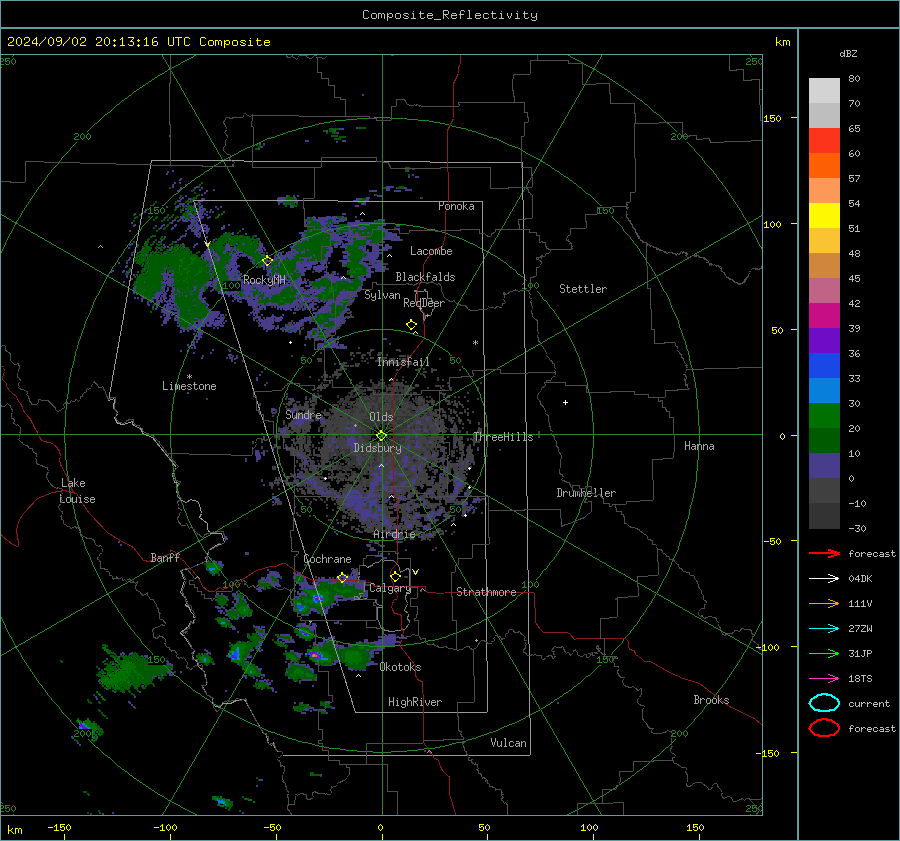
Task: Click the yellow diamond marker near Cochrane
Action: 342,578
